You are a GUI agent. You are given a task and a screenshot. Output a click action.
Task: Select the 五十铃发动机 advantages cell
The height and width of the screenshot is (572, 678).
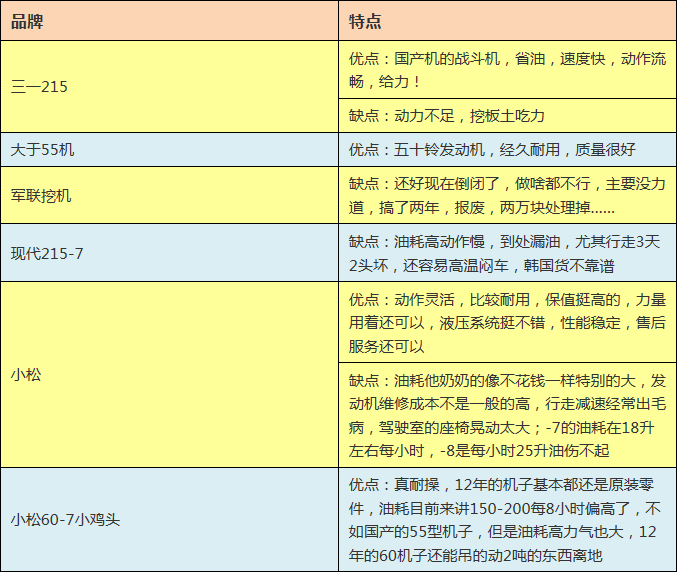[x=506, y=151]
